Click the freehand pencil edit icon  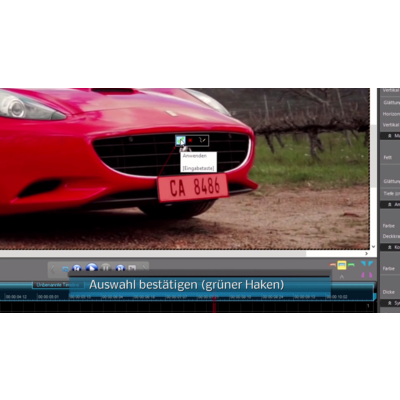coord(202,141)
